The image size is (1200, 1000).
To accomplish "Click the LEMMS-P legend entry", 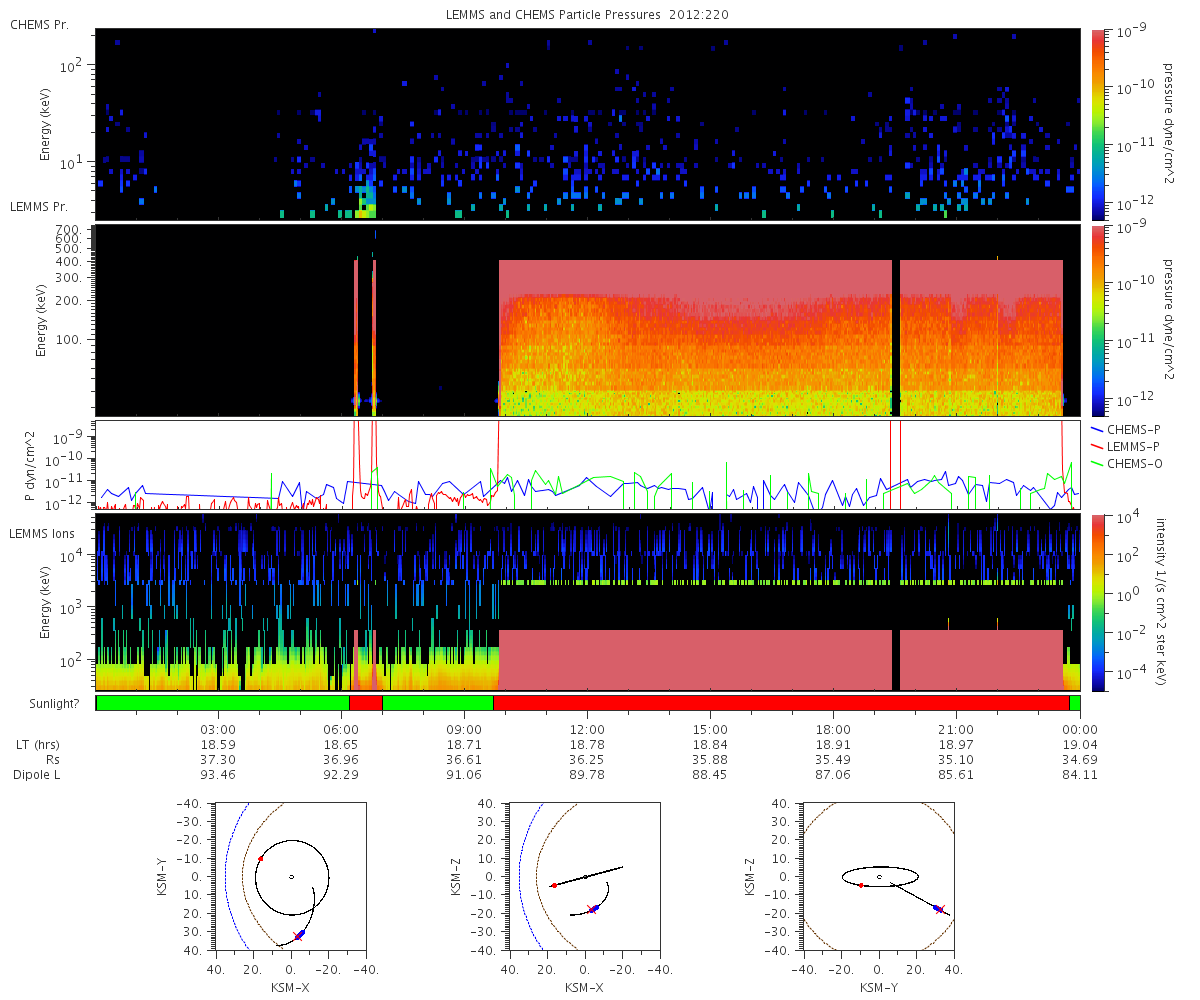I will pos(1136,446).
